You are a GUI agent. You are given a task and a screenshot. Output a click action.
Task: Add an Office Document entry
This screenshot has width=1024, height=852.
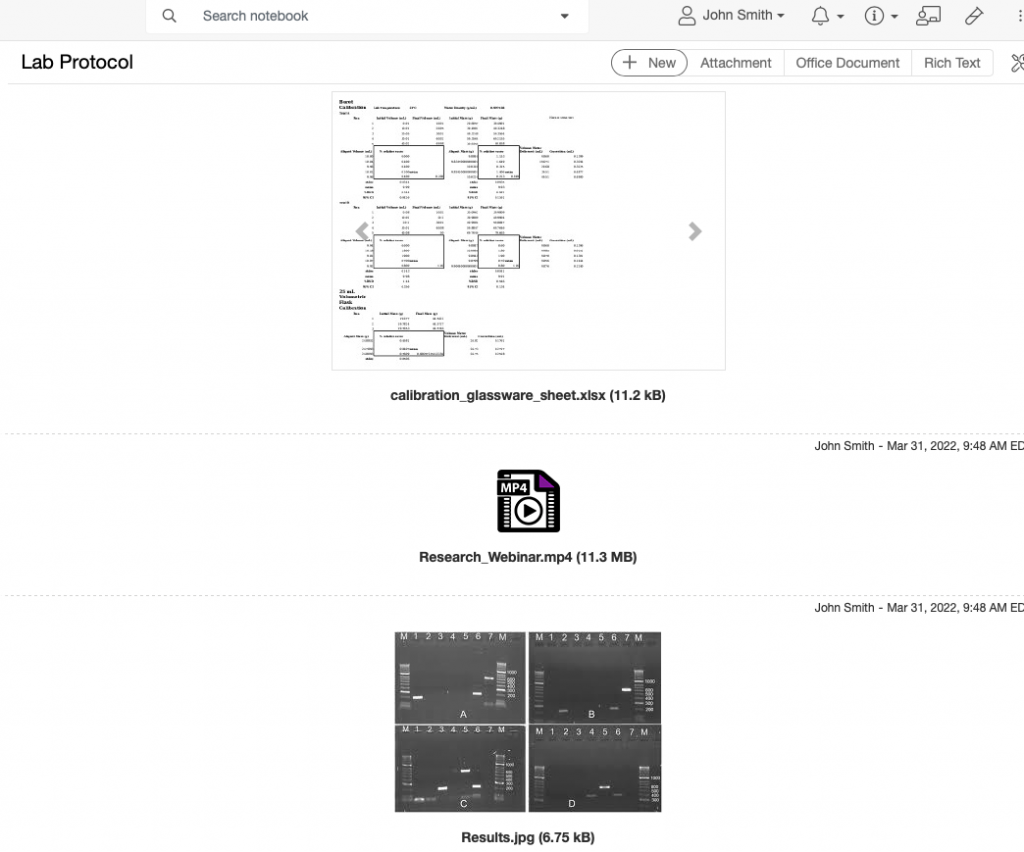(x=847, y=63)
